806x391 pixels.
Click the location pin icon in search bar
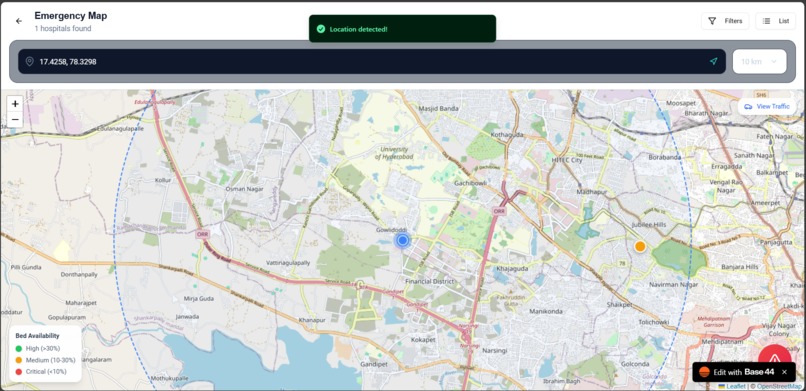pos(29,62)
